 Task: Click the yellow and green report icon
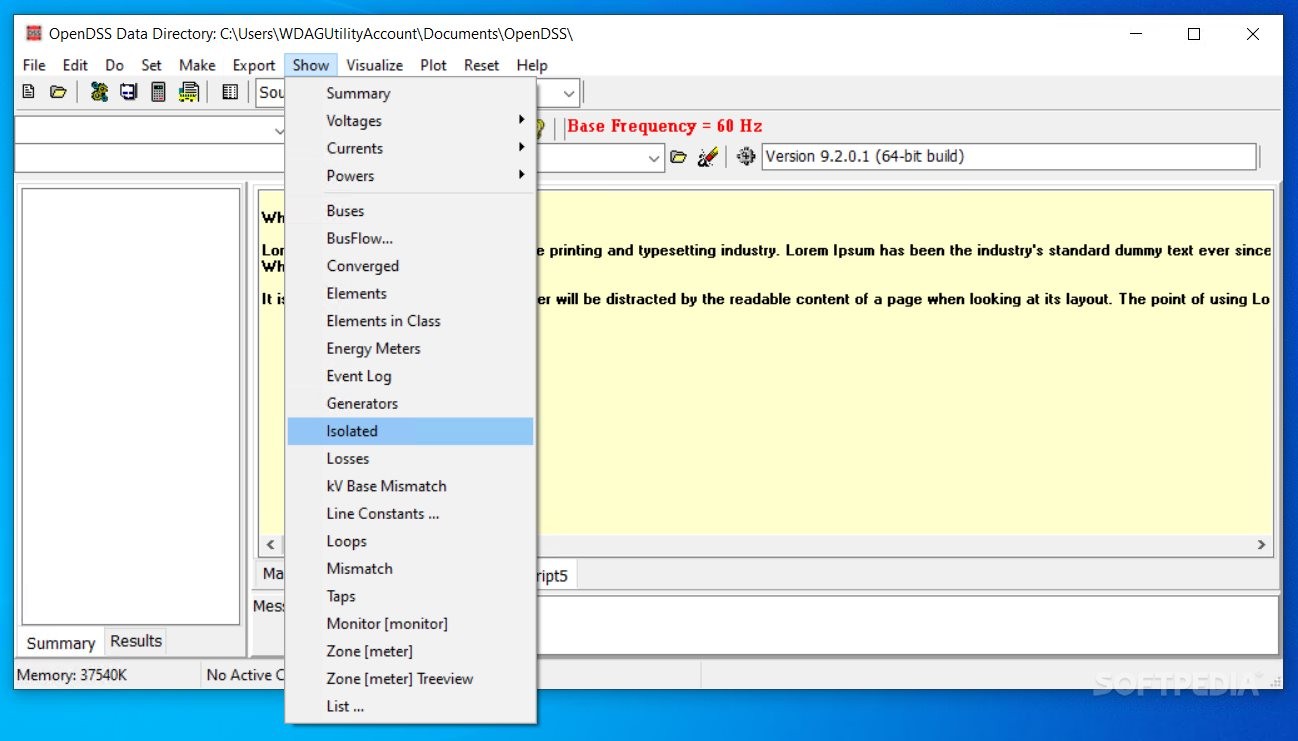click(x=188, y=92)
